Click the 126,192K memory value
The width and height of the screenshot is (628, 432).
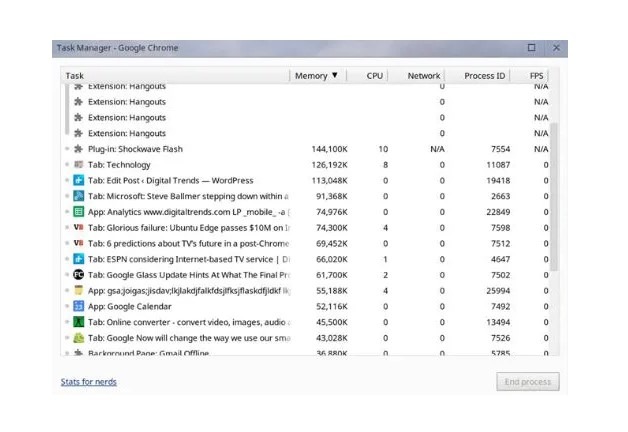329,165
